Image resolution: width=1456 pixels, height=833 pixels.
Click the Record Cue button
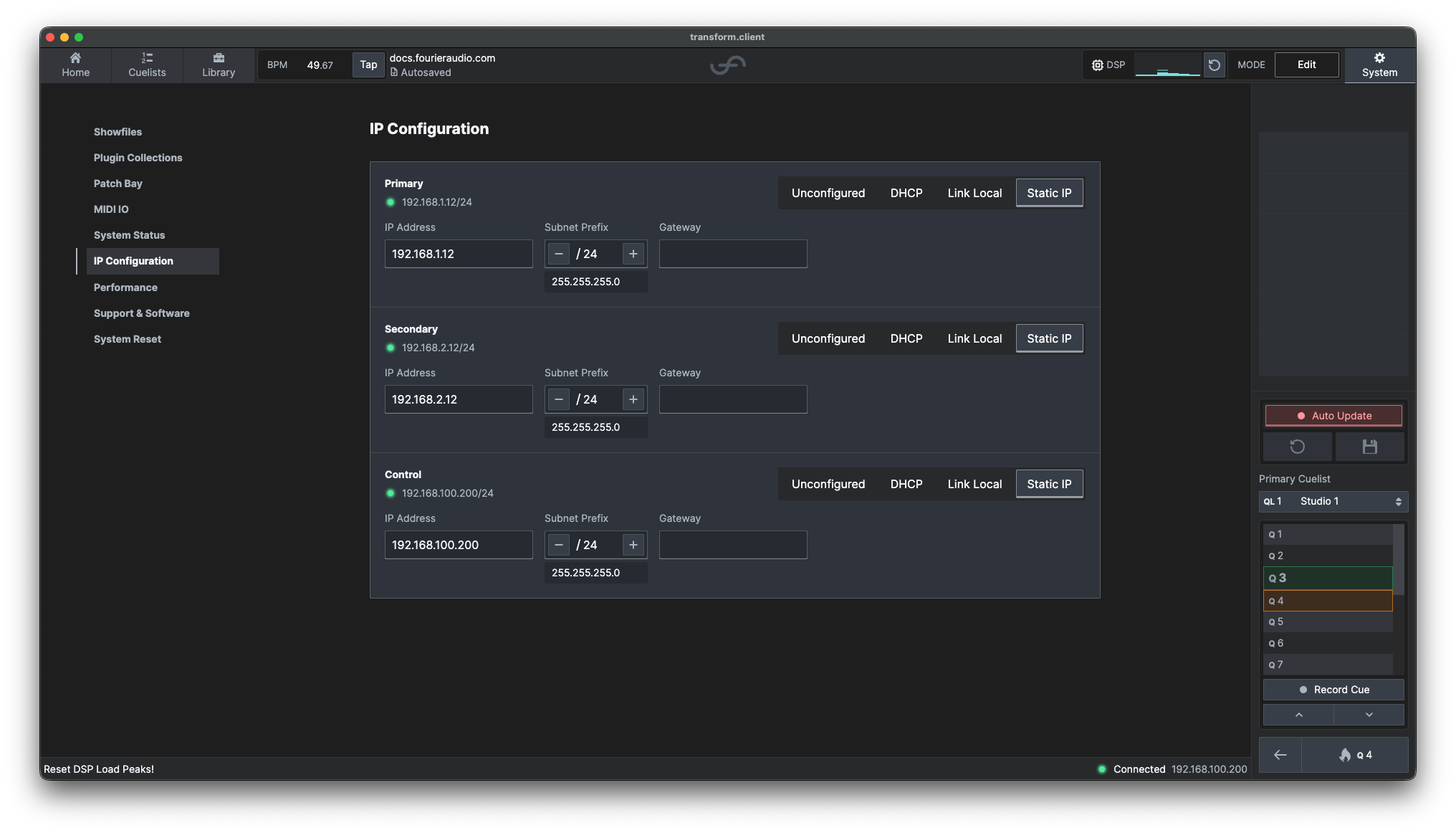[x=1333, y=690]
